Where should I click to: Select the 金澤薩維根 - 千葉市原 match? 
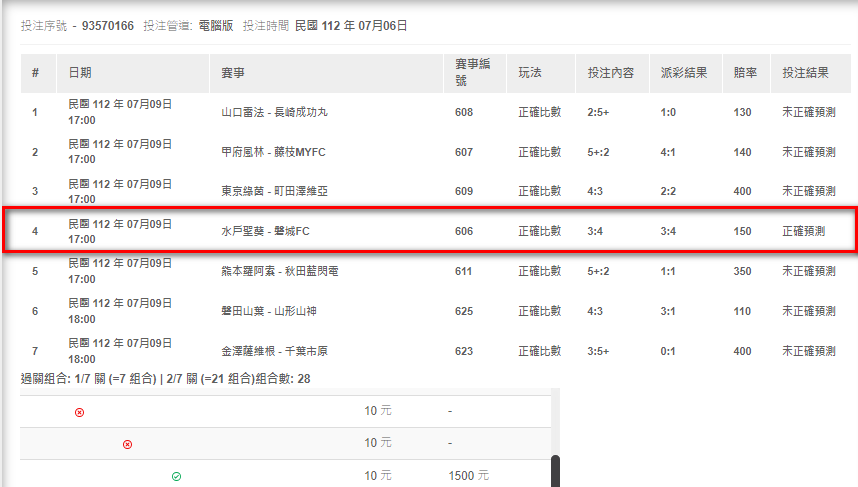click(273, 351)
